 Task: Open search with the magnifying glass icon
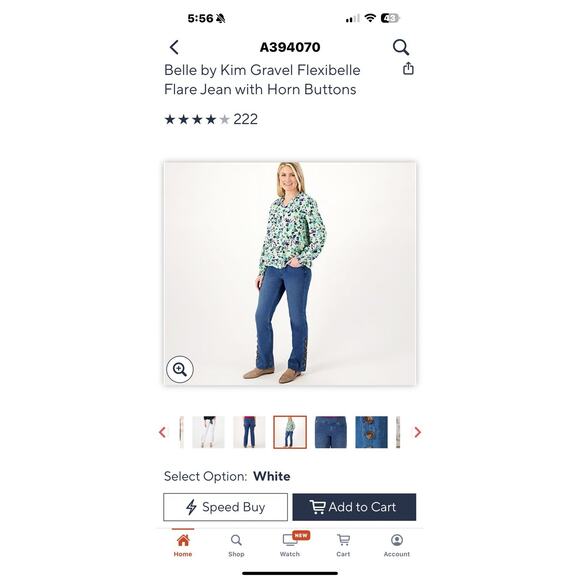pyautogui.click(x=401, y=47)
